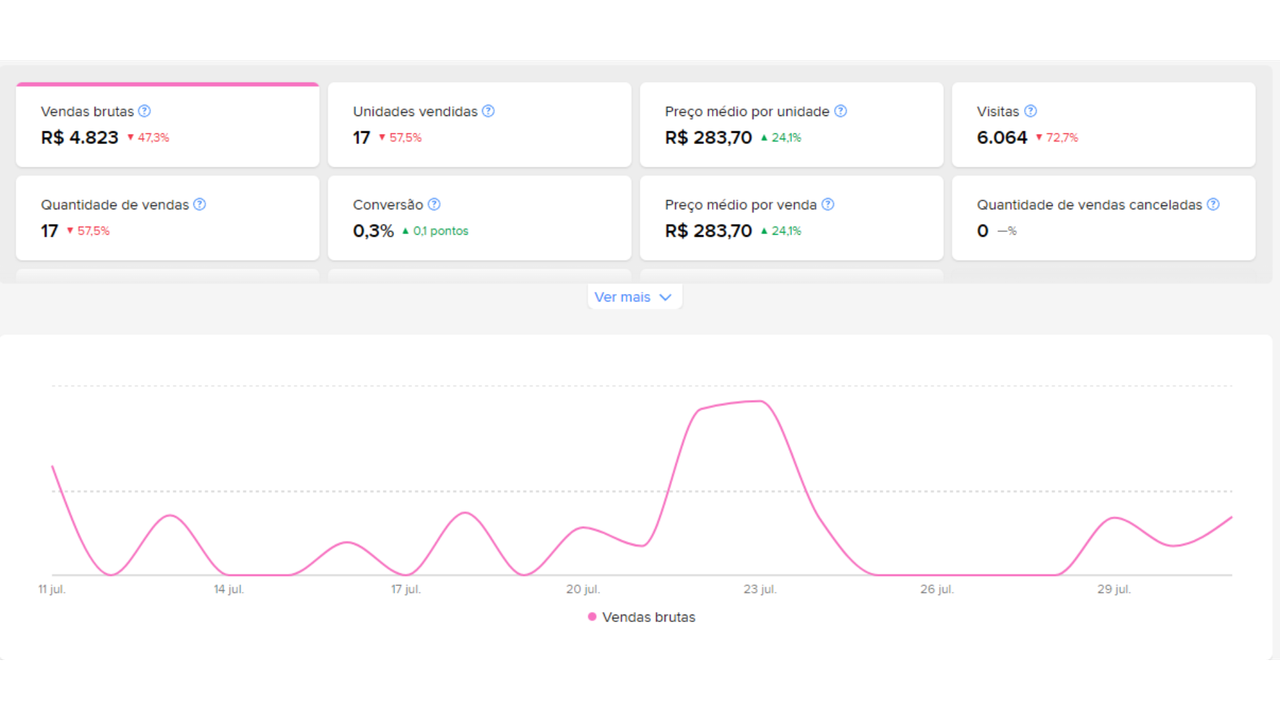Click the 0,1 pontos increase indicator
Viewport: 1280px width, 720px height.
tap(435, 231)
